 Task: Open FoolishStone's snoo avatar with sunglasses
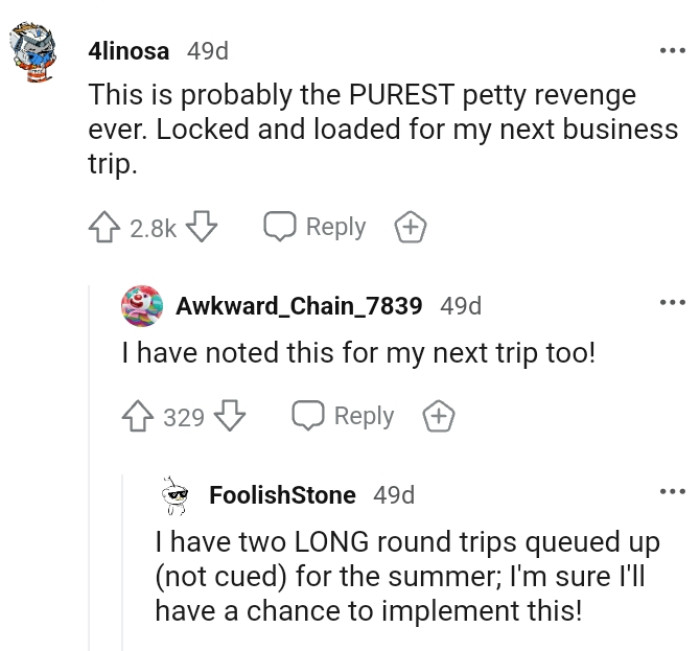[176, 493]
